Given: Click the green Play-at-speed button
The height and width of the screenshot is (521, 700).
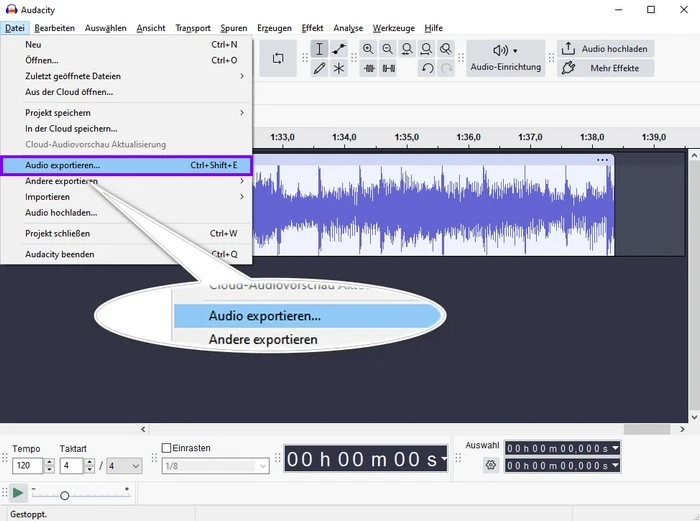Looking at the screenshot, I should point(18,493).
